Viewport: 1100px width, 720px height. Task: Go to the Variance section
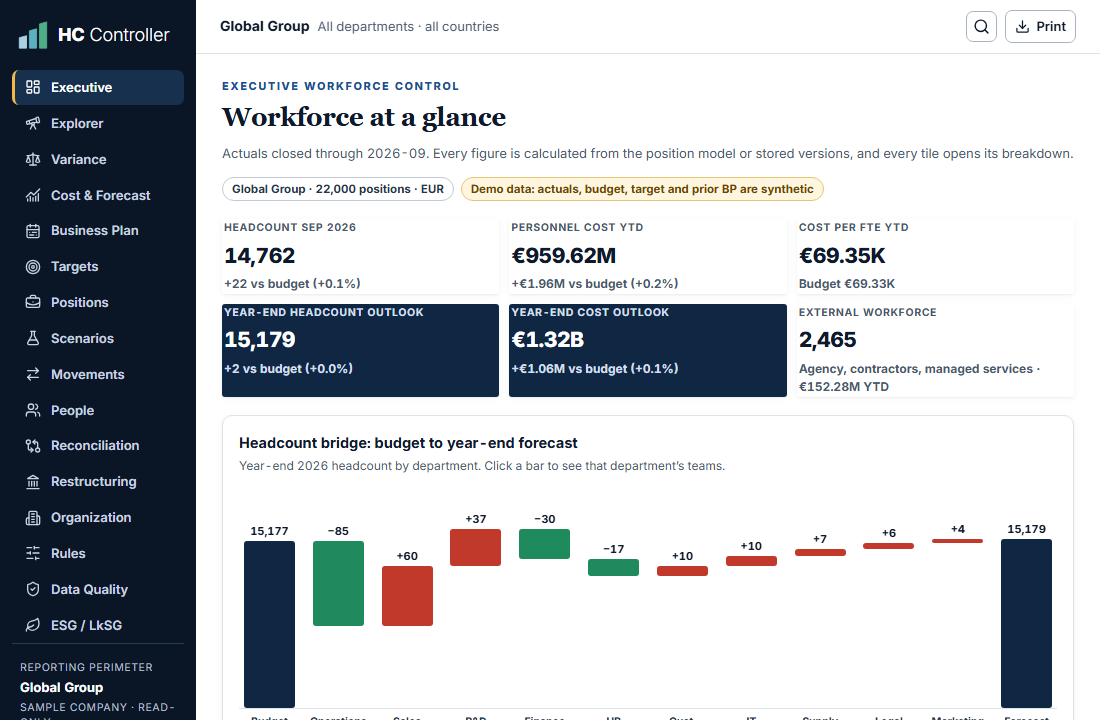tap(98, 159)
